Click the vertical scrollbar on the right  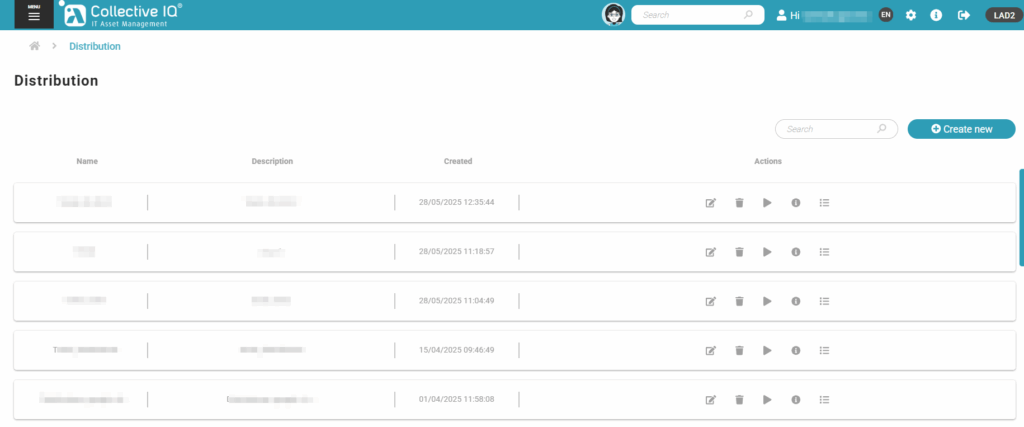pyautogui.click(x=1021, y=217)
